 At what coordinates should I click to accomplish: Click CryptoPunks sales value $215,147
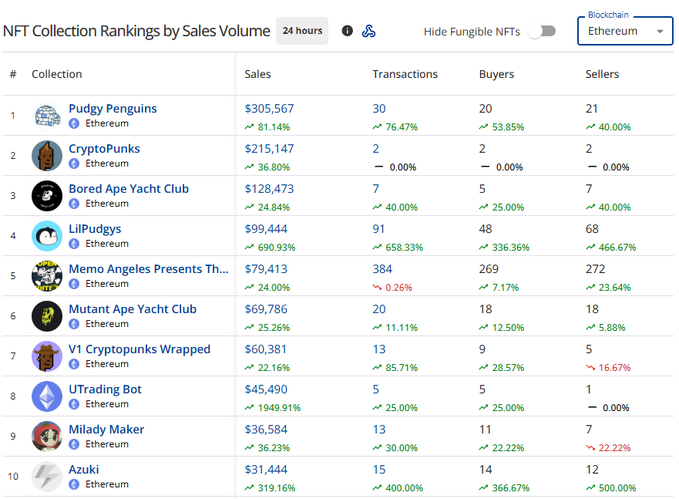[x=269, y=149]
